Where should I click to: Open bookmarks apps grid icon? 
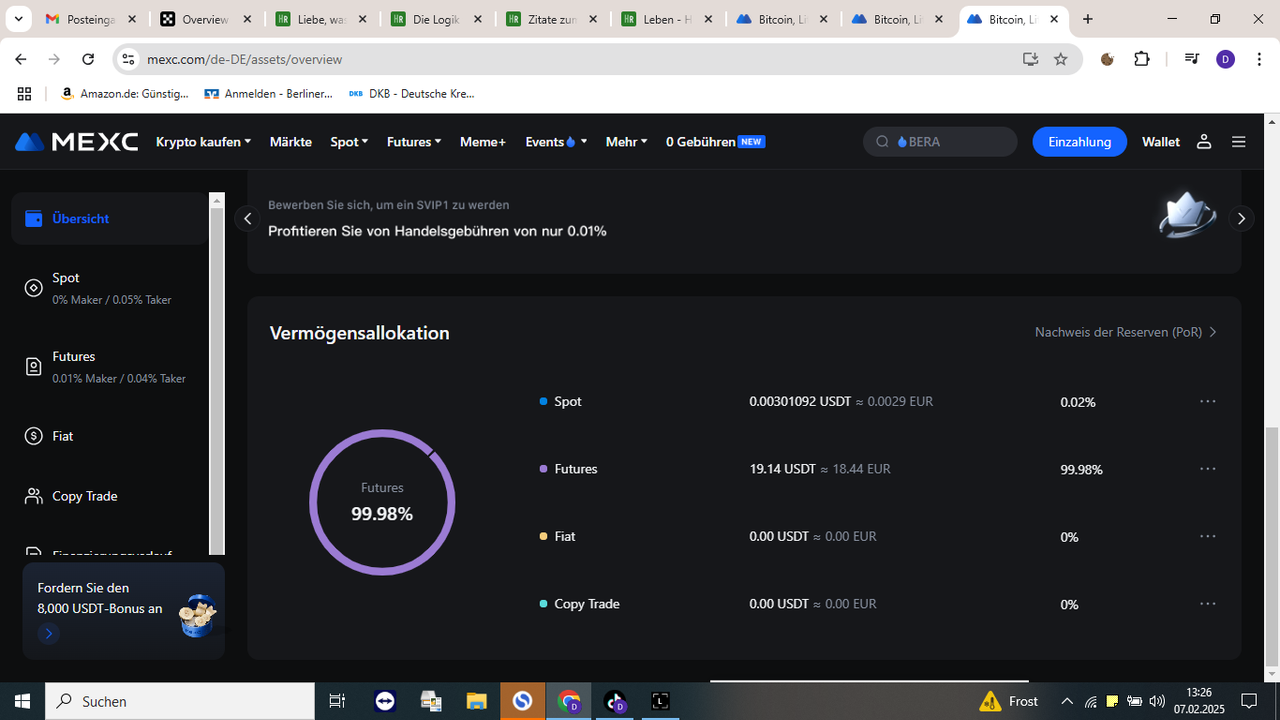pos(24,93)
